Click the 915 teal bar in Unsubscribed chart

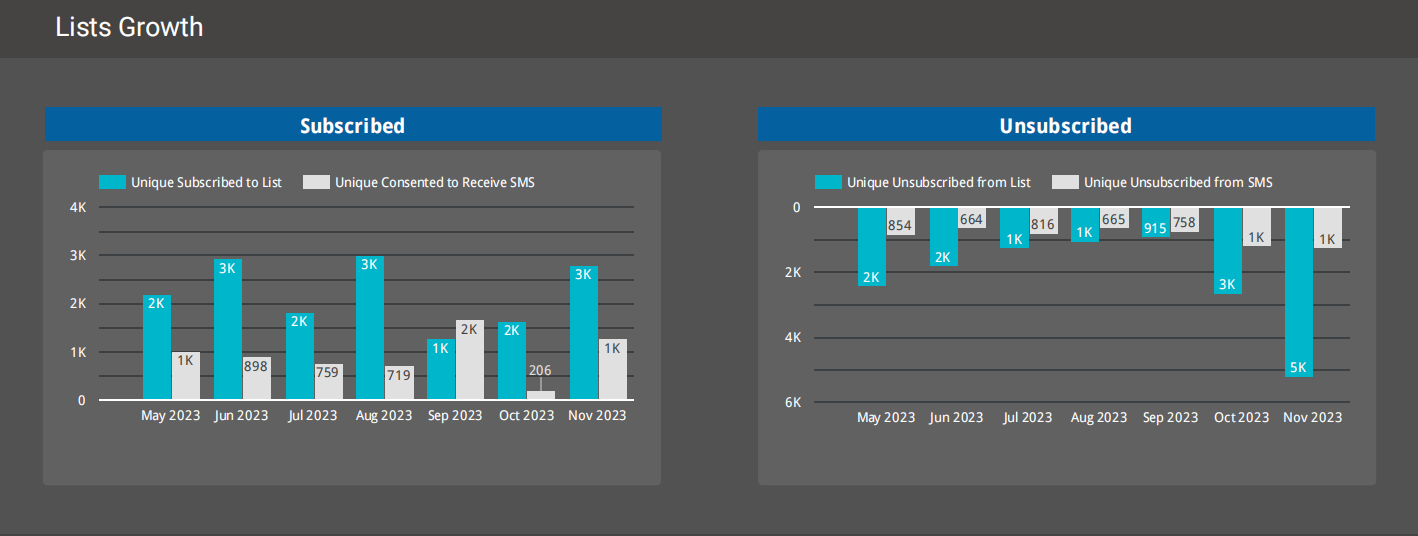click(1155, 222)
